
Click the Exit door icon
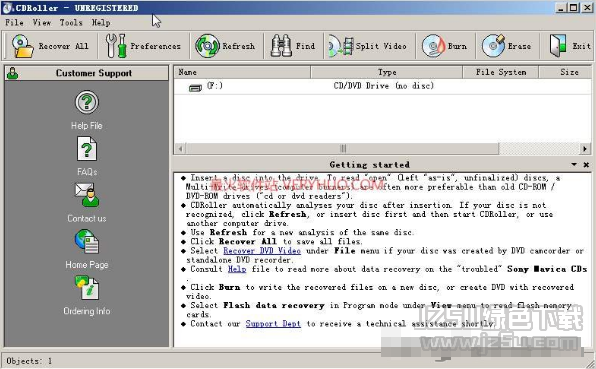tap(558, 46)
